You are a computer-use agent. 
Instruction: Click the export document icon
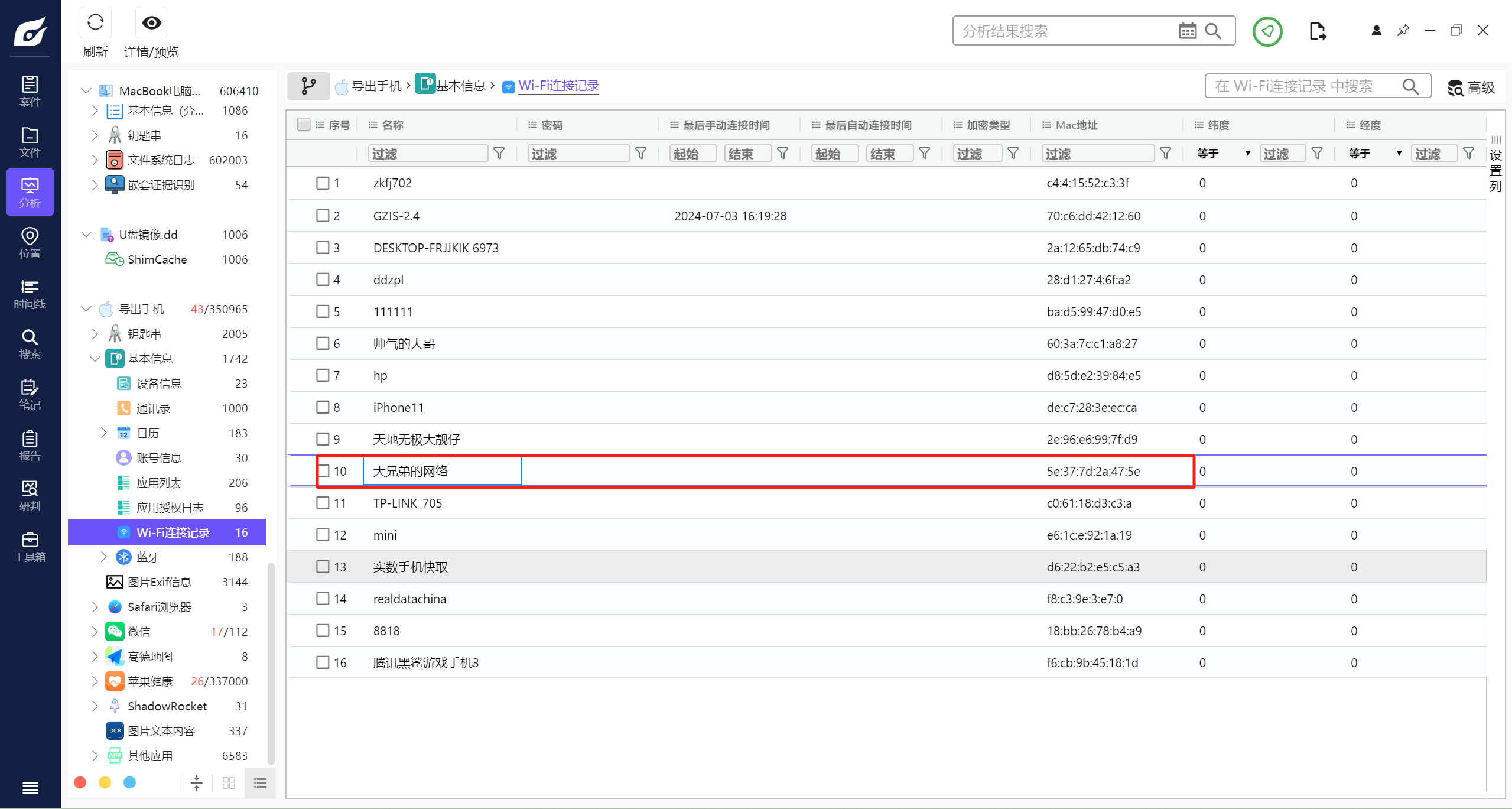1317,31
